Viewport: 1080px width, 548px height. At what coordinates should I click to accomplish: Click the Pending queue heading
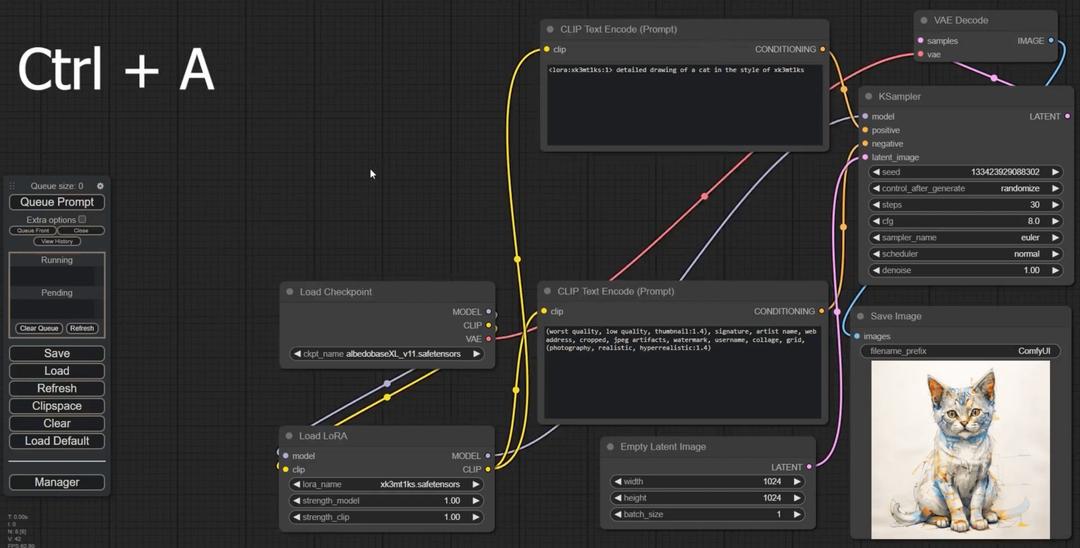point(57,293)
